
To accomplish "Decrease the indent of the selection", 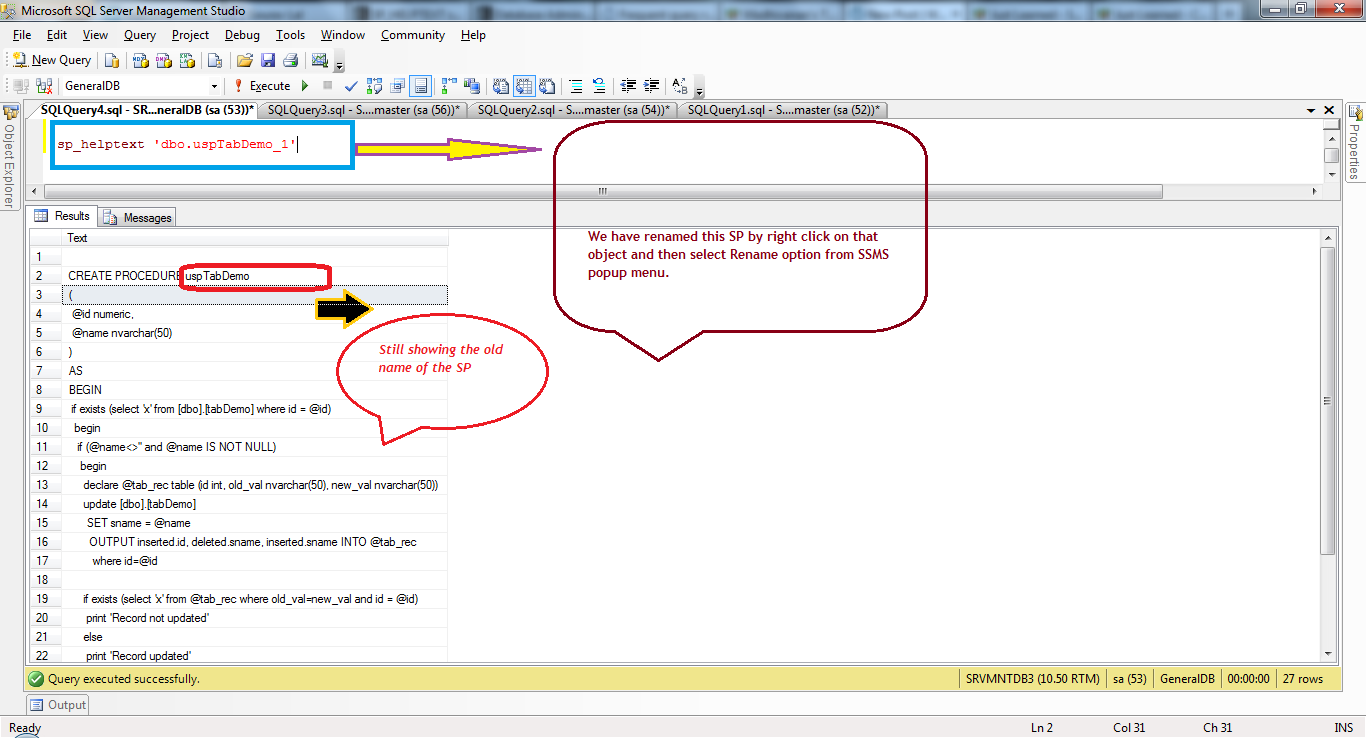I will click(x=628, y=86).
